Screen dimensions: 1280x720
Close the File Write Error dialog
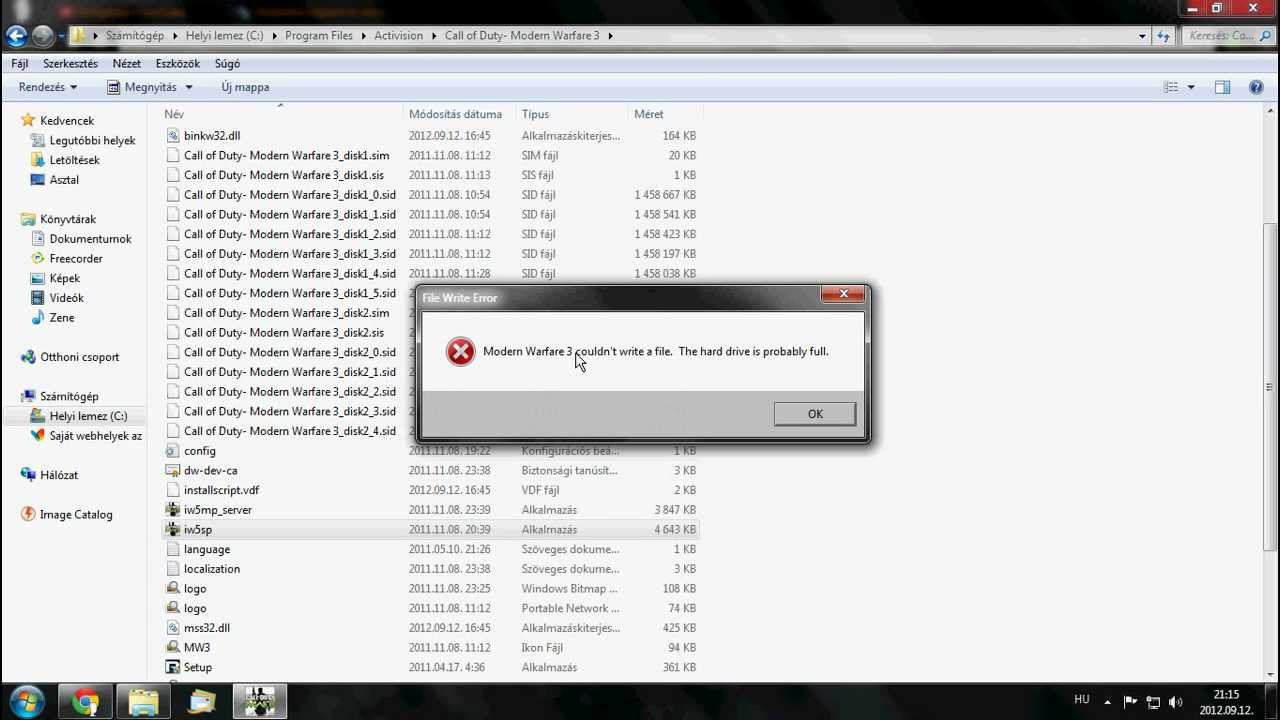(x=843, y=294)
